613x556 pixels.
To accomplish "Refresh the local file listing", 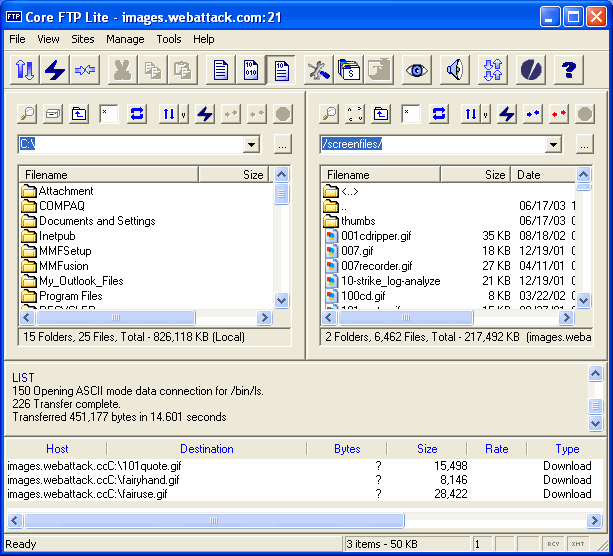I will pyautogui.click(x=137, y=114).
